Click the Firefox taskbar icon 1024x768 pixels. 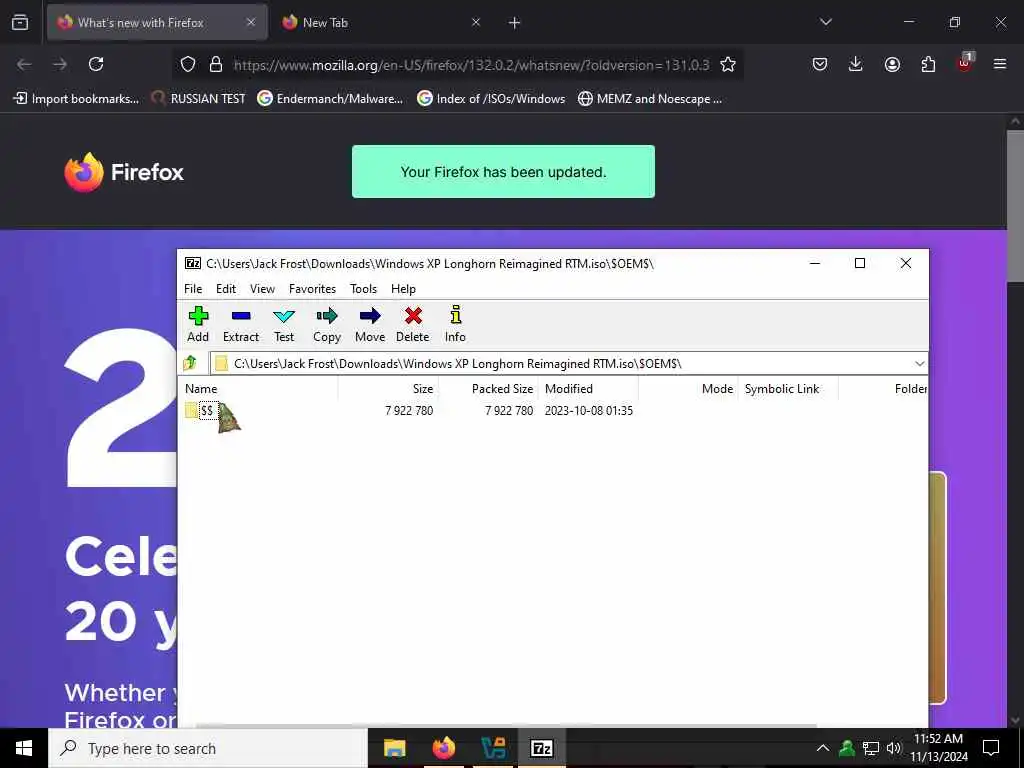(443, 748)
